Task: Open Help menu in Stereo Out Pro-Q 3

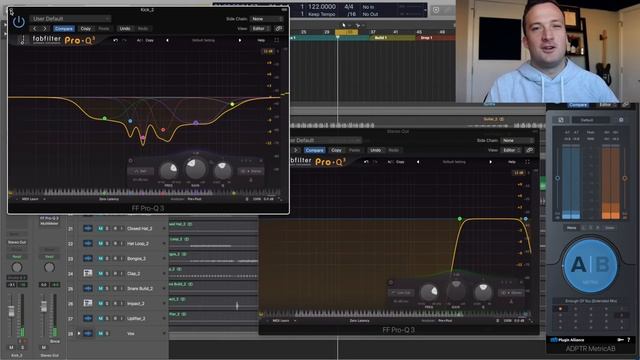Action: click(512, 162)
